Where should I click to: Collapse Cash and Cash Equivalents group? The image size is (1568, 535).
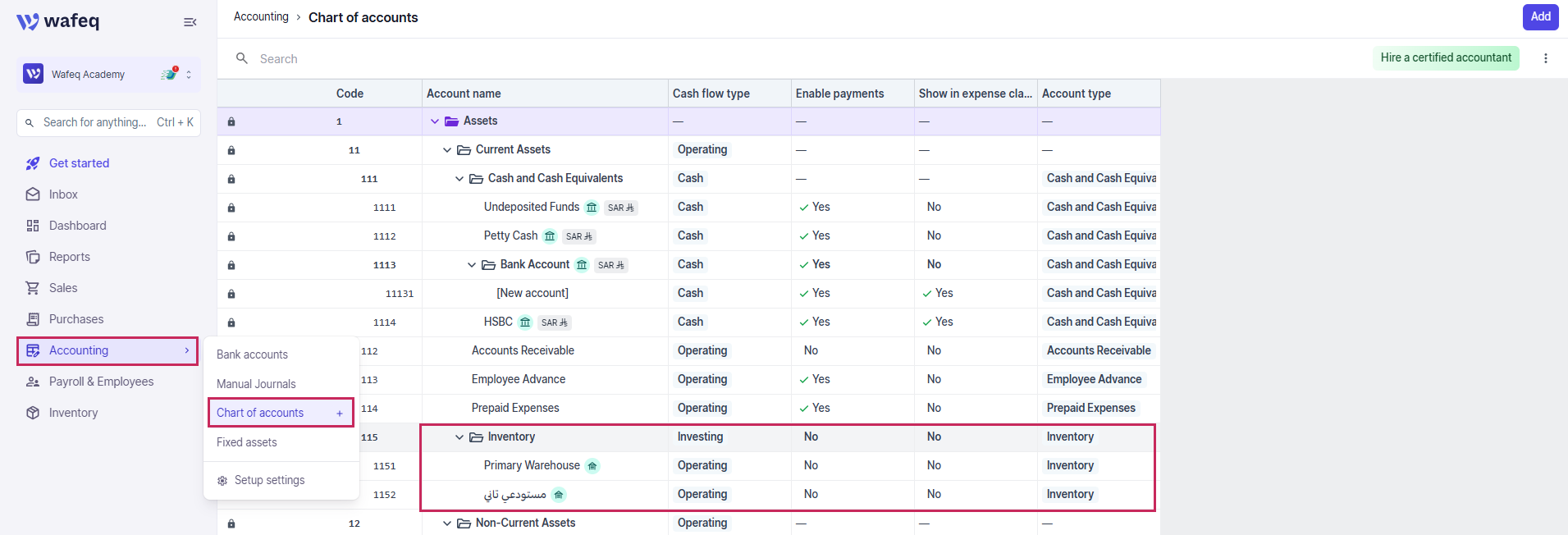tap(459, 179)
